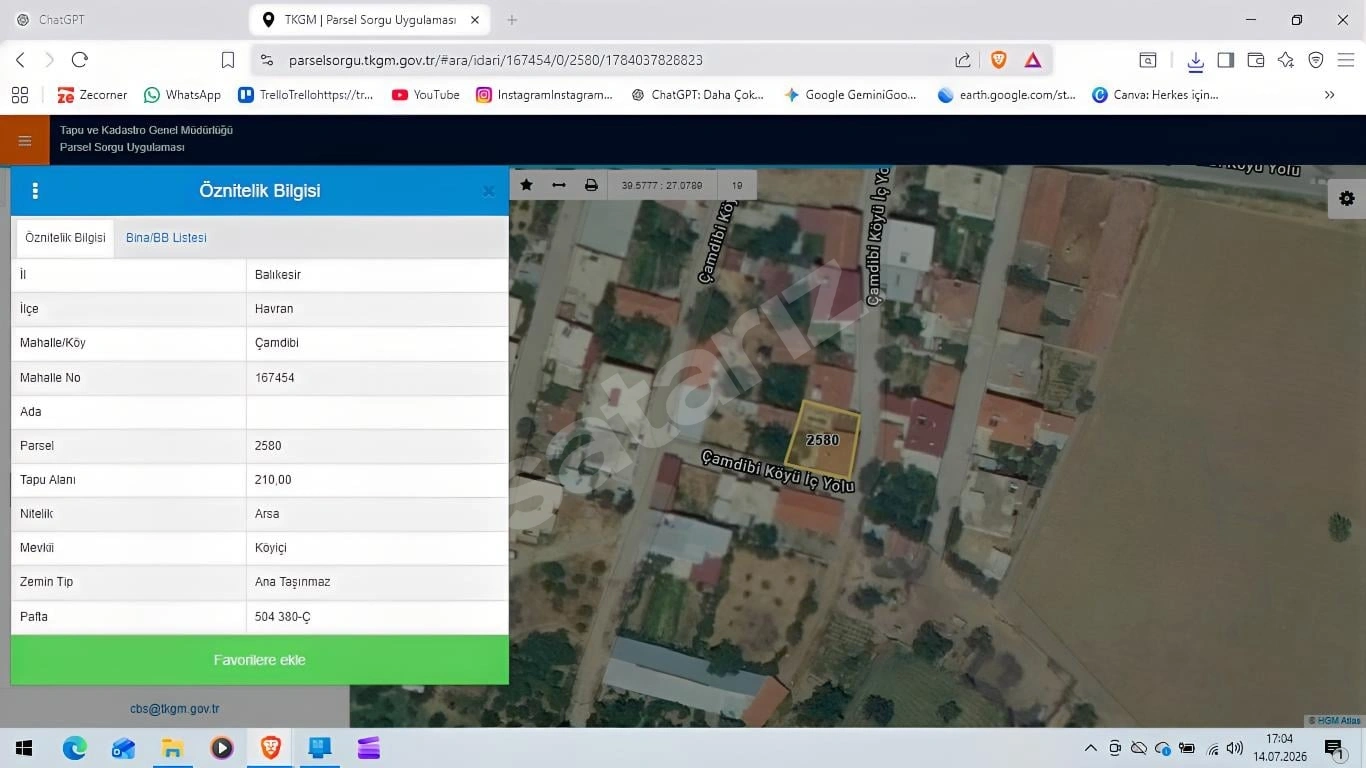Select the Öznitelik Bilgisi tab
The width and height of the screenshot is (1366, 768).
pos(65,238)
